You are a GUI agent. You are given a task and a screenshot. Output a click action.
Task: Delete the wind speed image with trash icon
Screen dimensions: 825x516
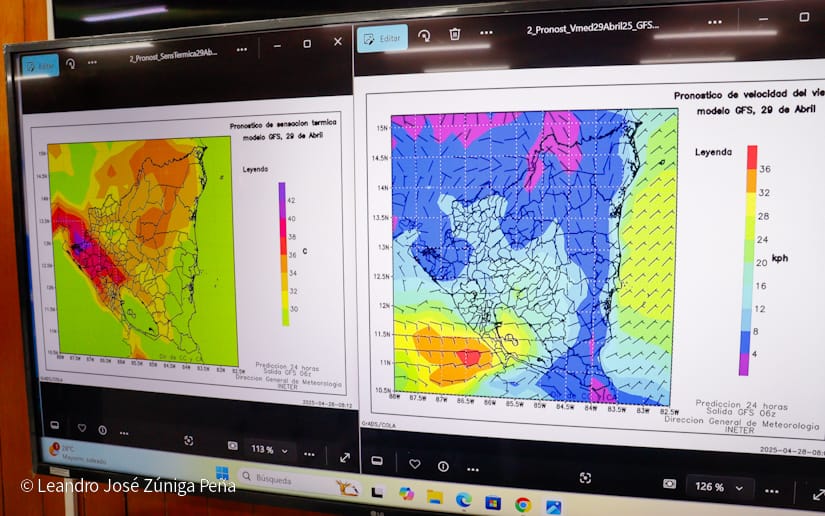pos(455,34)
